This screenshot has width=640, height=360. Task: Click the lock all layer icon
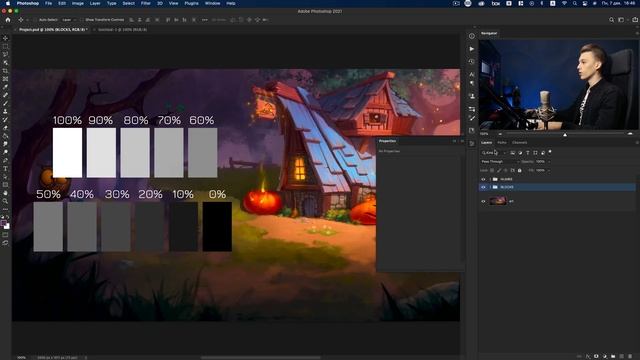[520, 170]
